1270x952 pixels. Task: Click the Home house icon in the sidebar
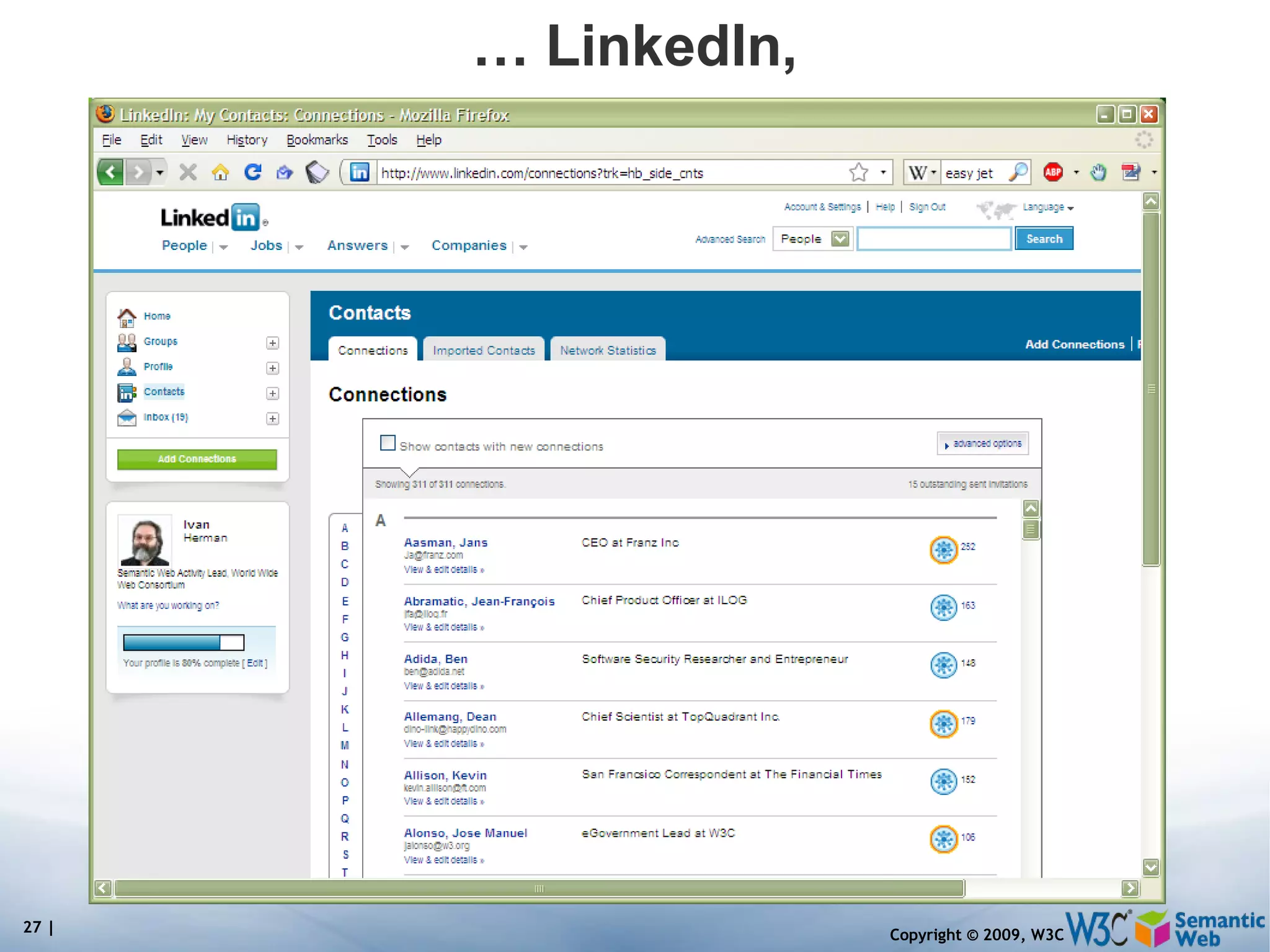[x=127, y=317]
